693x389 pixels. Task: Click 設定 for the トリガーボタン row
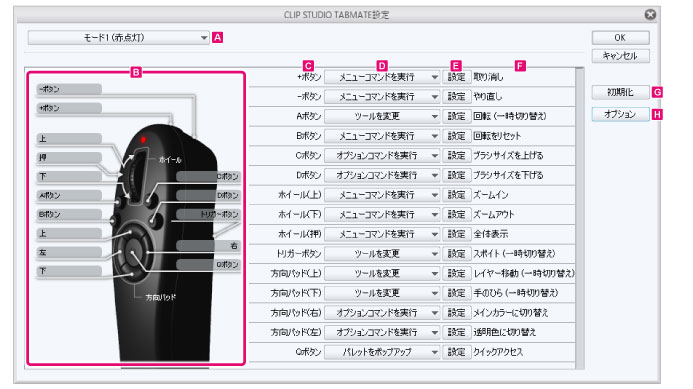[x=457, y=254]
